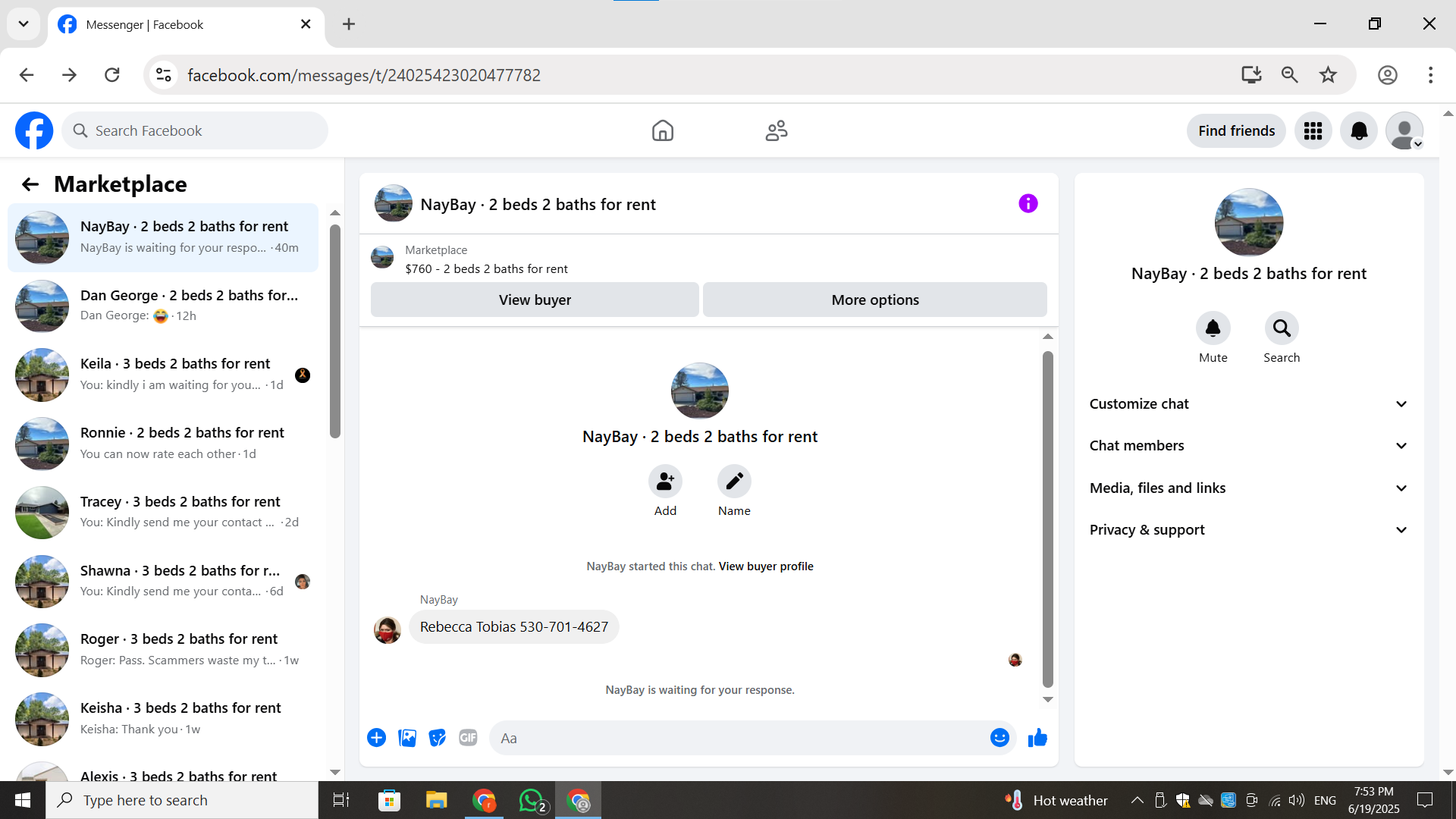Open File Explorer from the taskbar

[x=436, y=800]
